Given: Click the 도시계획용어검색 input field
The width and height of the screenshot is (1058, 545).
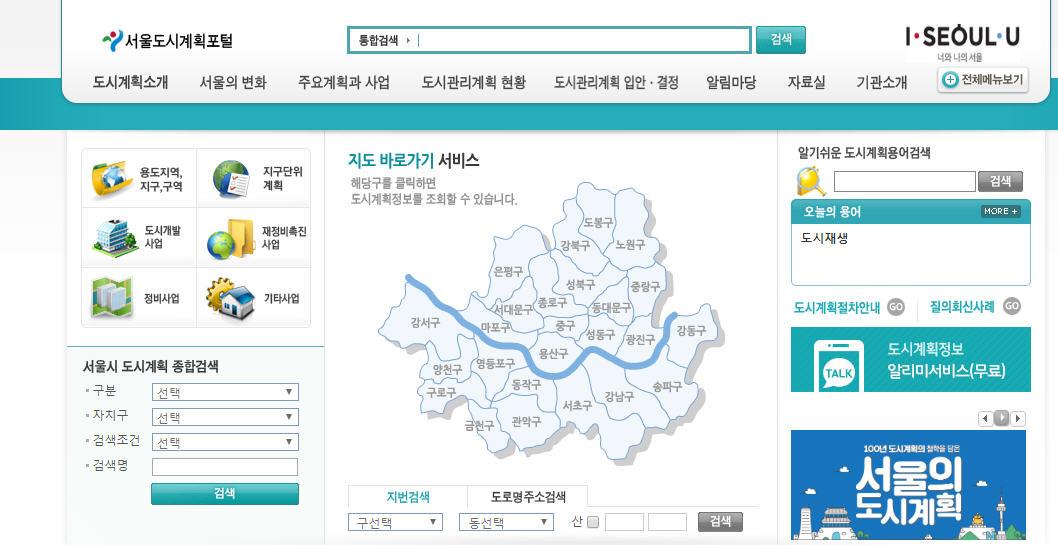Looking at the screenshot, I should tap(905, 181).
